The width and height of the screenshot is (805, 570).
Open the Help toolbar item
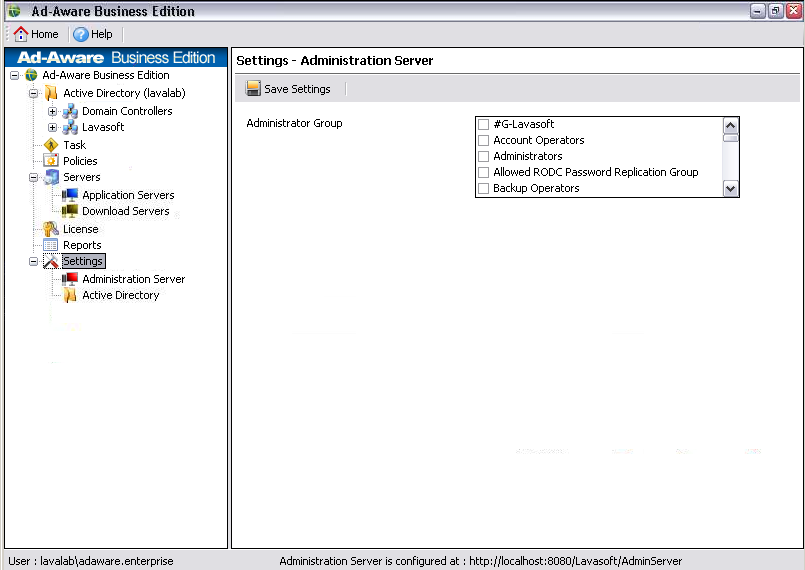93,34
